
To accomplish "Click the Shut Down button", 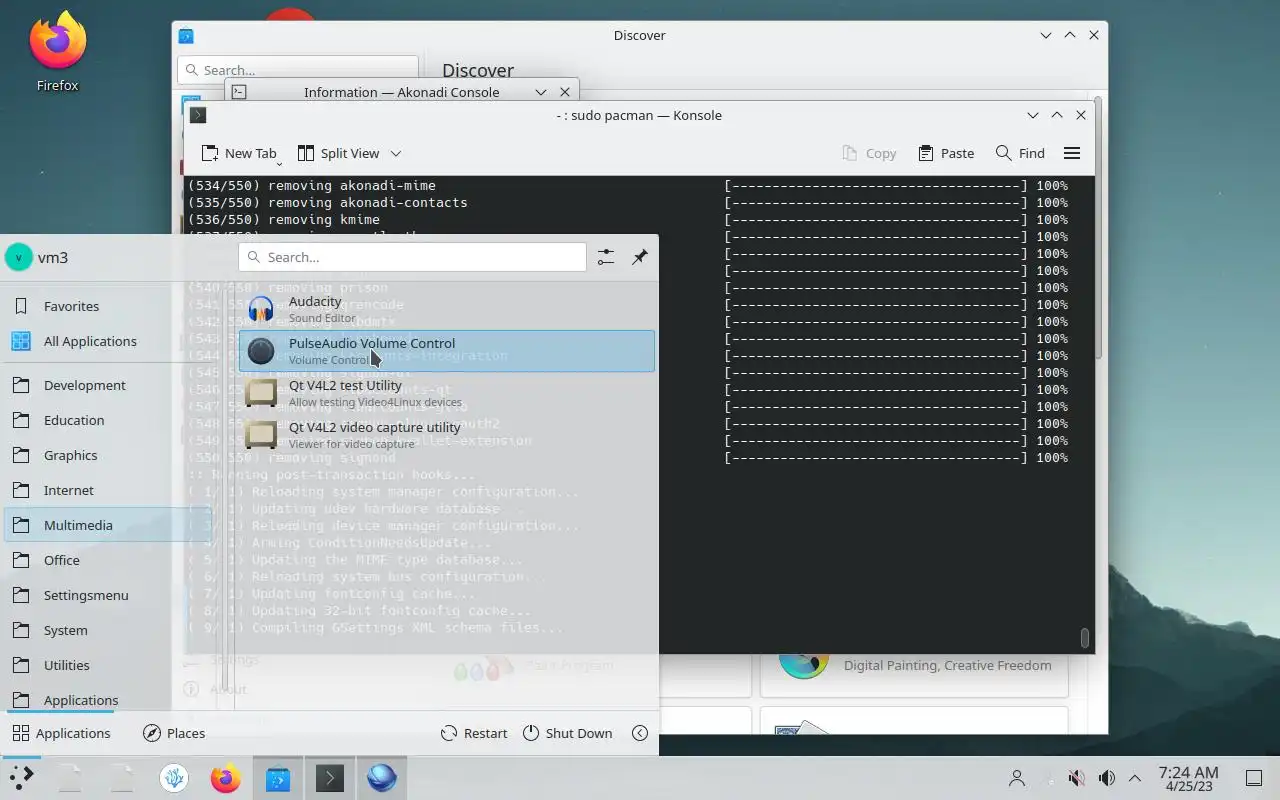I will point(567,733).
